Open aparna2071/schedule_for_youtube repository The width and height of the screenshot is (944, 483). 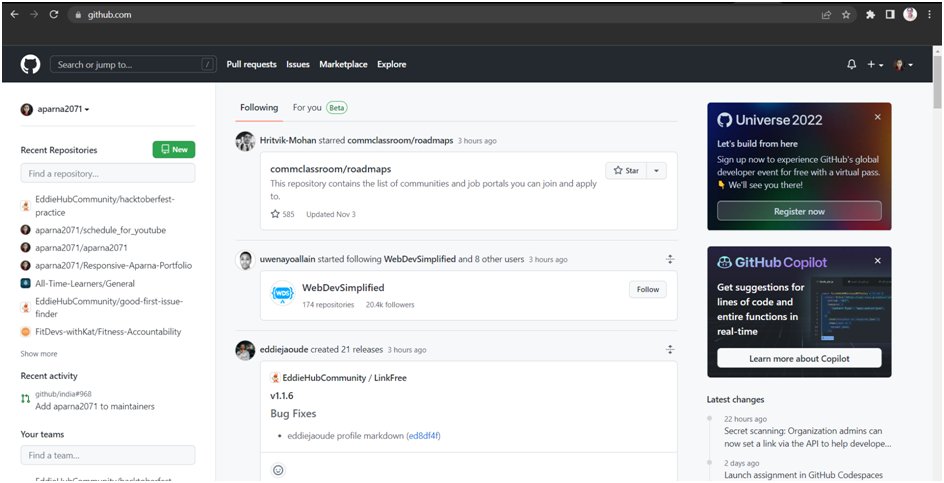(x=101, y=230)
